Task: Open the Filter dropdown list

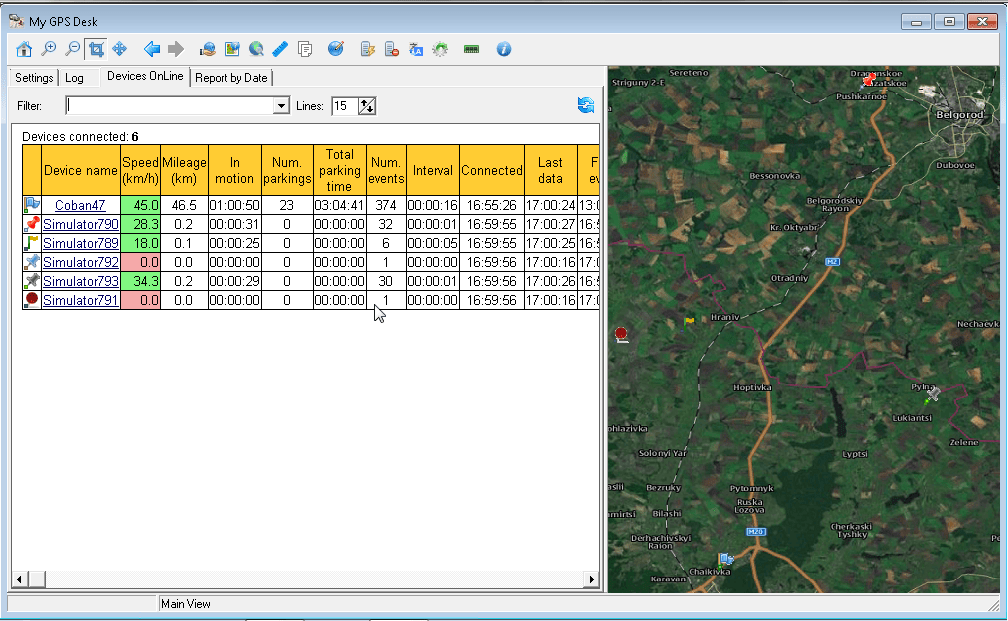Action: click(281, 105)
